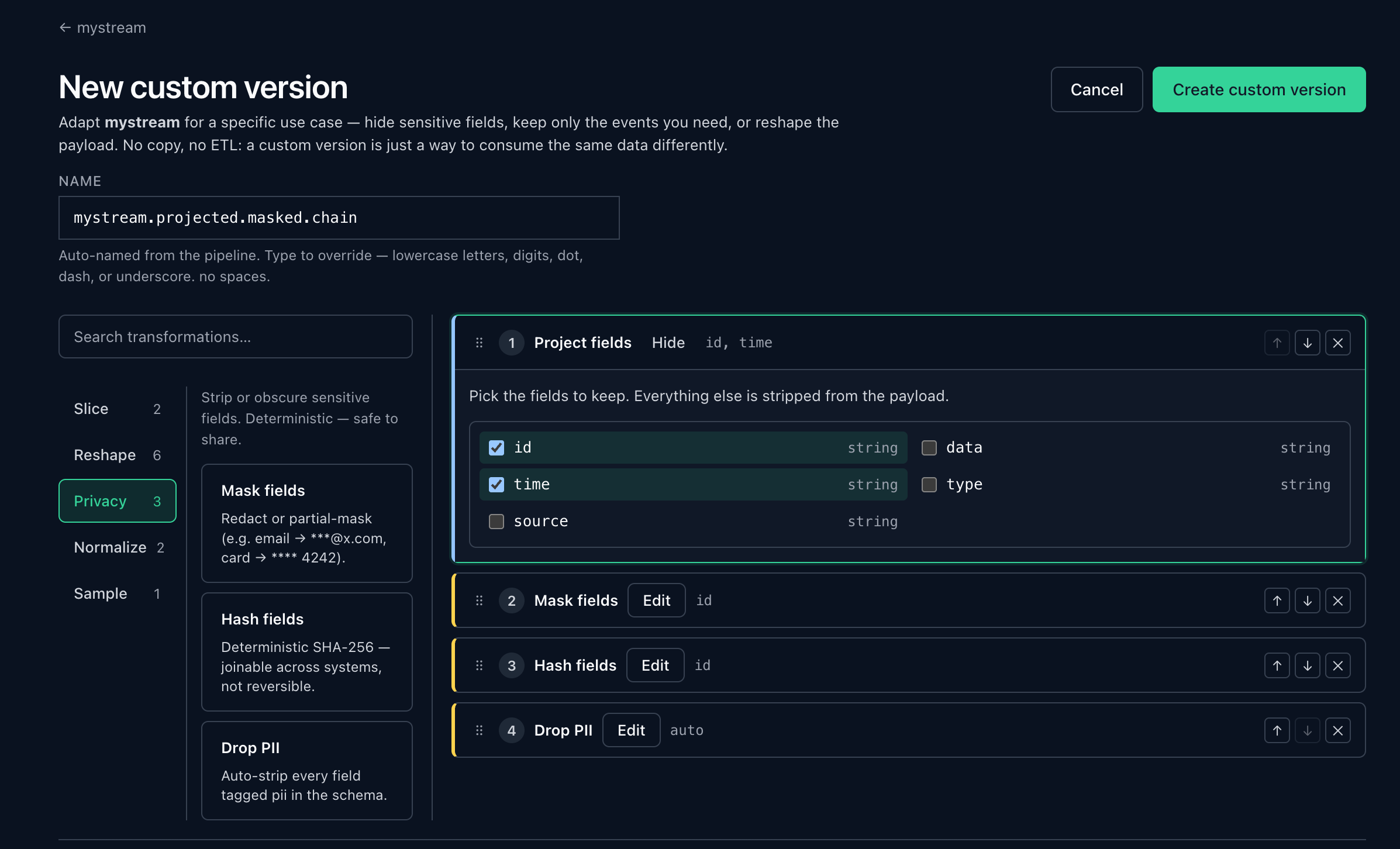Move Drop PII step up
The height and width of the screenshot is (849, 1400).
(x=1277, y=730)
